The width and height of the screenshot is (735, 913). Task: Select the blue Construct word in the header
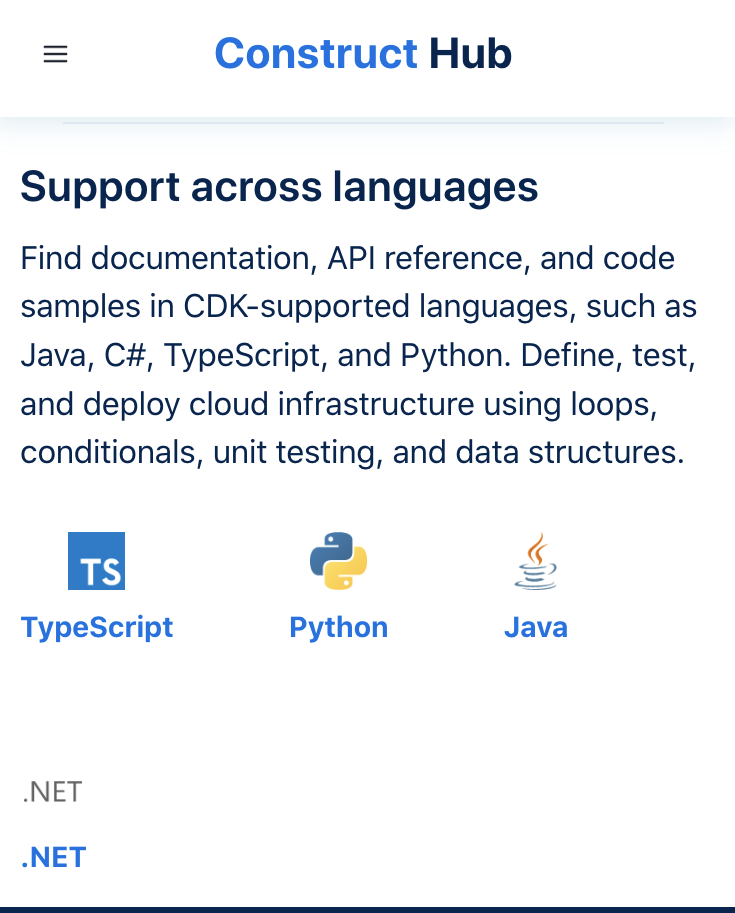[x=316, y=54]
